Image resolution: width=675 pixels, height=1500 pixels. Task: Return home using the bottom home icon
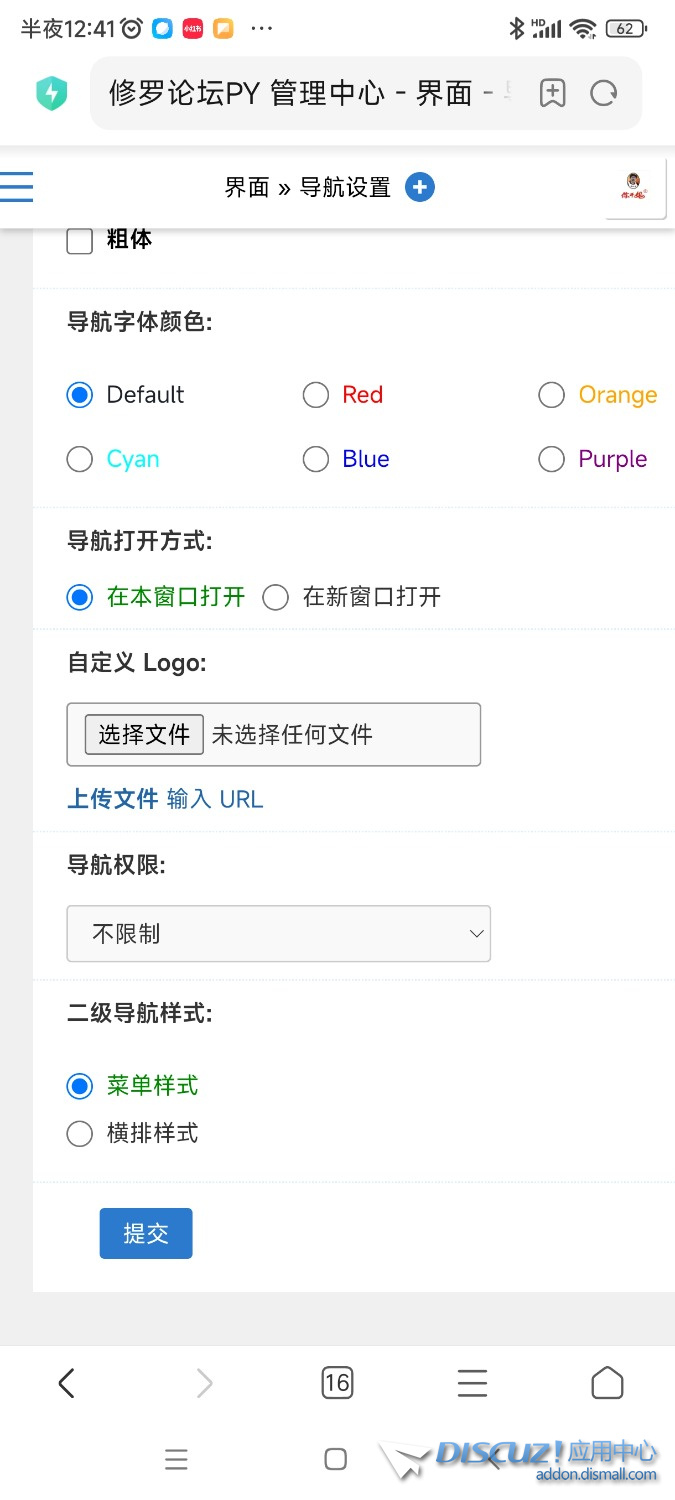point(607,1383)
